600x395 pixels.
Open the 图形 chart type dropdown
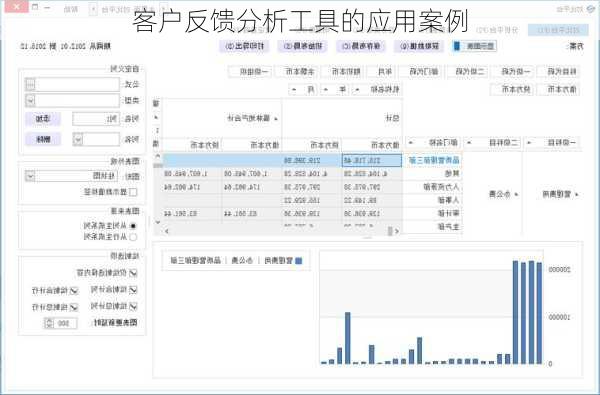(x=30, y=176)
